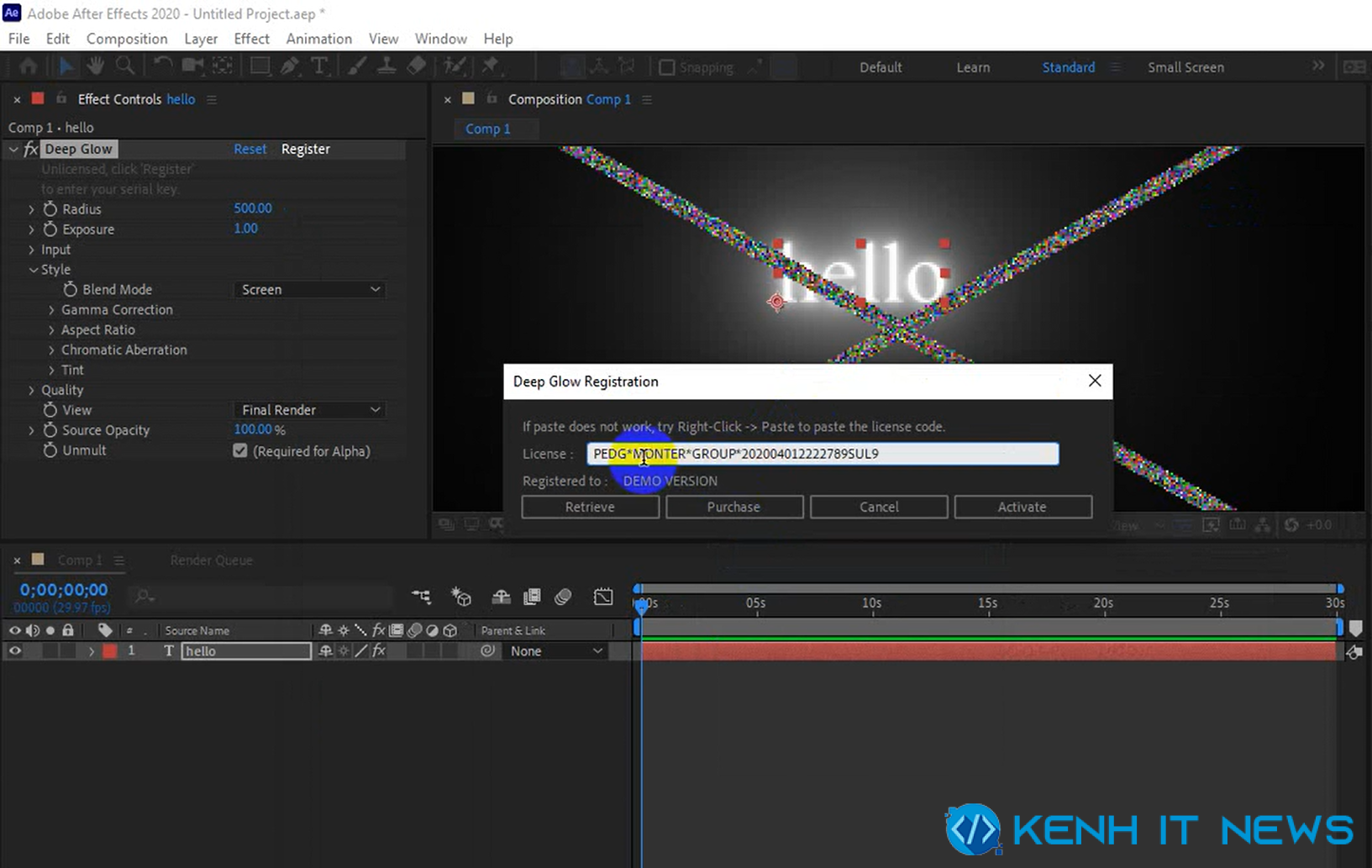The height and width of the screenshot is (868, 1372).
Task: Open the Composition menu
Action: (127, 39)
